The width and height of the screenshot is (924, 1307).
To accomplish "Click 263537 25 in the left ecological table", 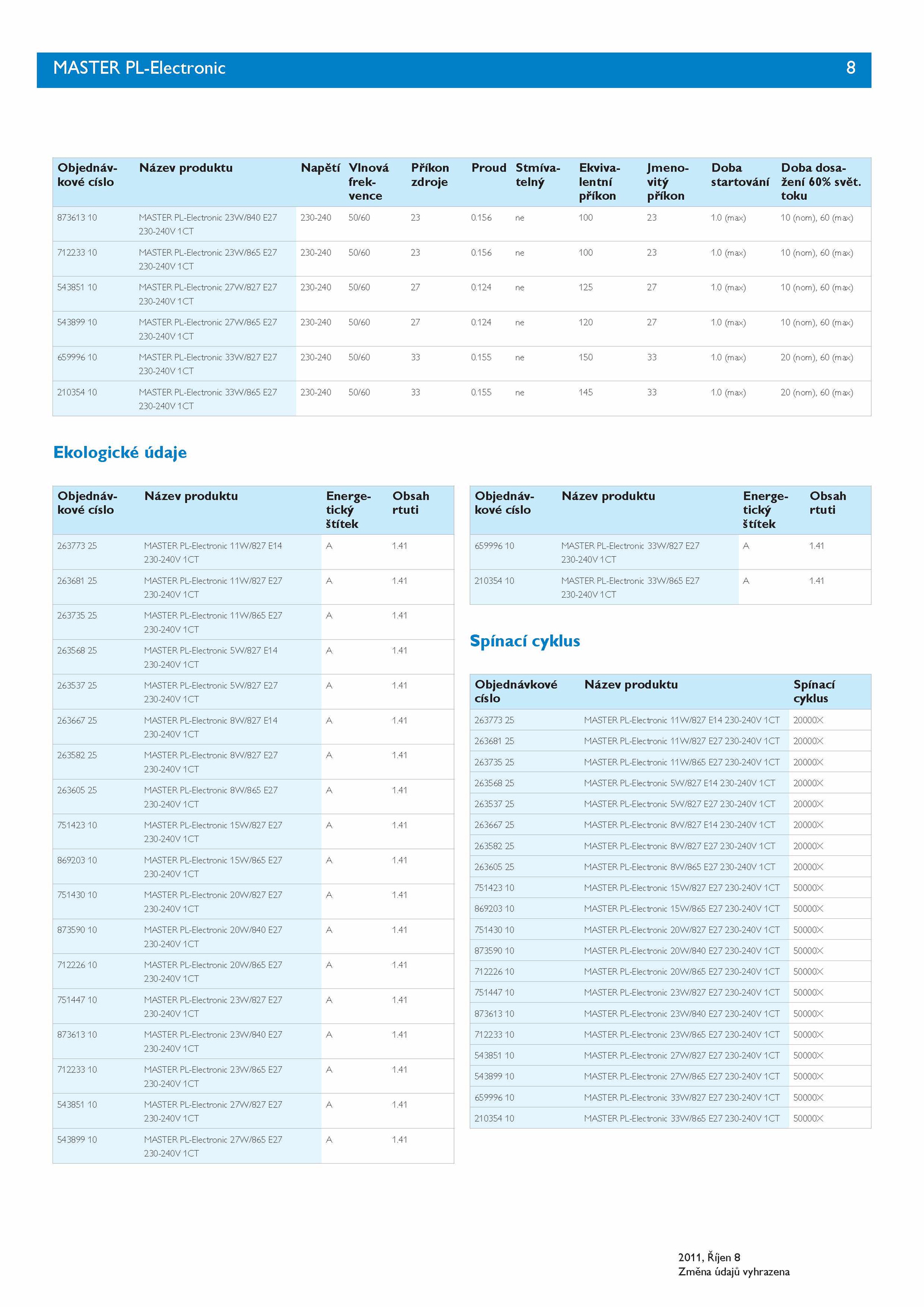I will click(77, 686).
